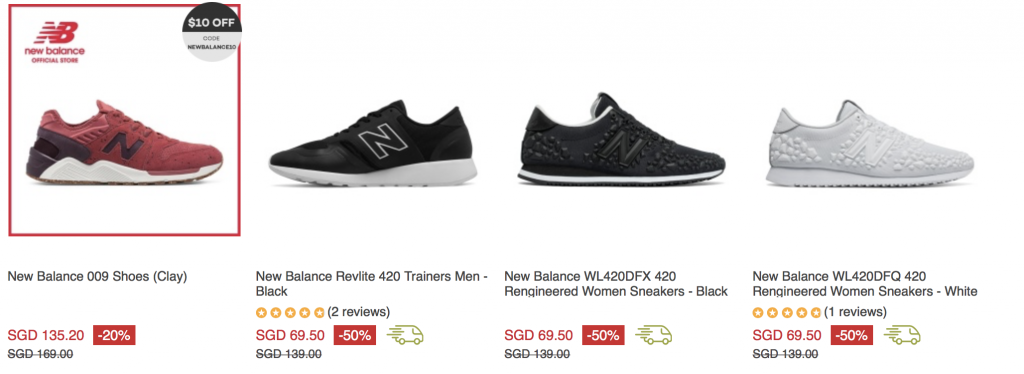The height and width of the screenshot is (374, 1024).
Task: Open the black Revlite 420 shoe image
Action: click(373, 144)
